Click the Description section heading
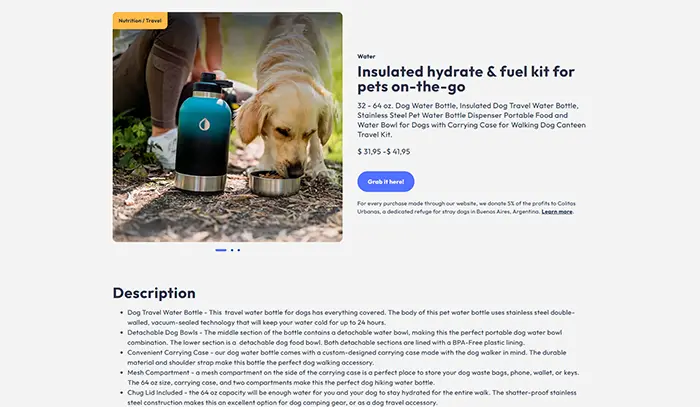 click(154, 293)
